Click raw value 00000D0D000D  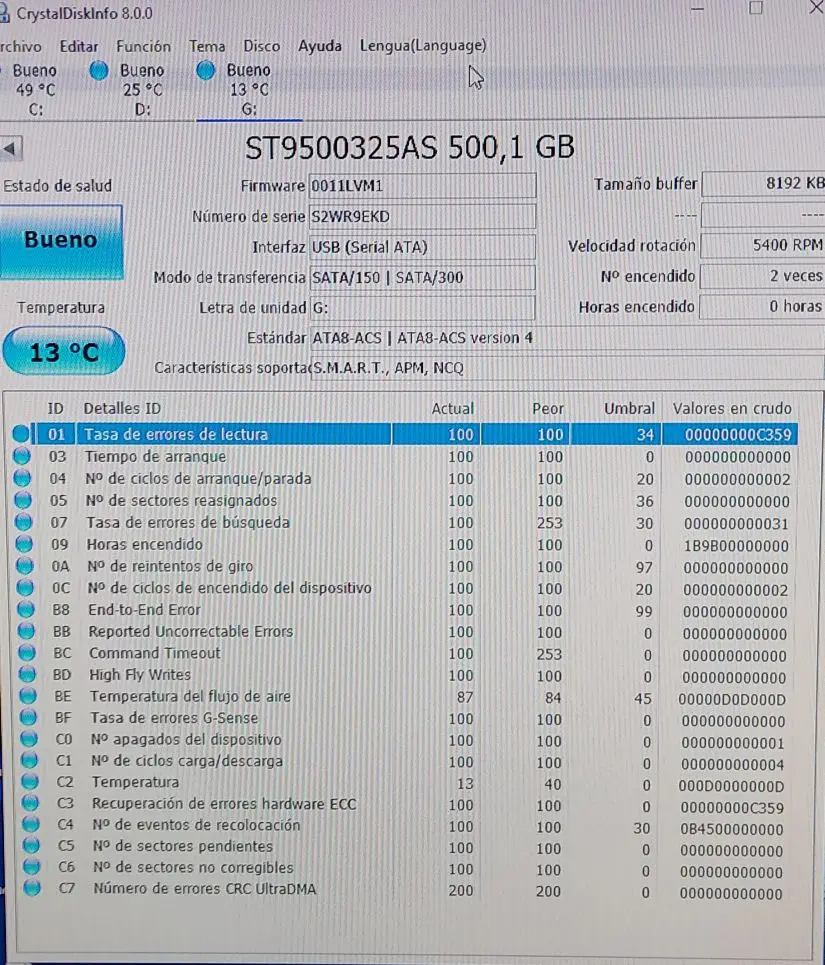[732, 700]
